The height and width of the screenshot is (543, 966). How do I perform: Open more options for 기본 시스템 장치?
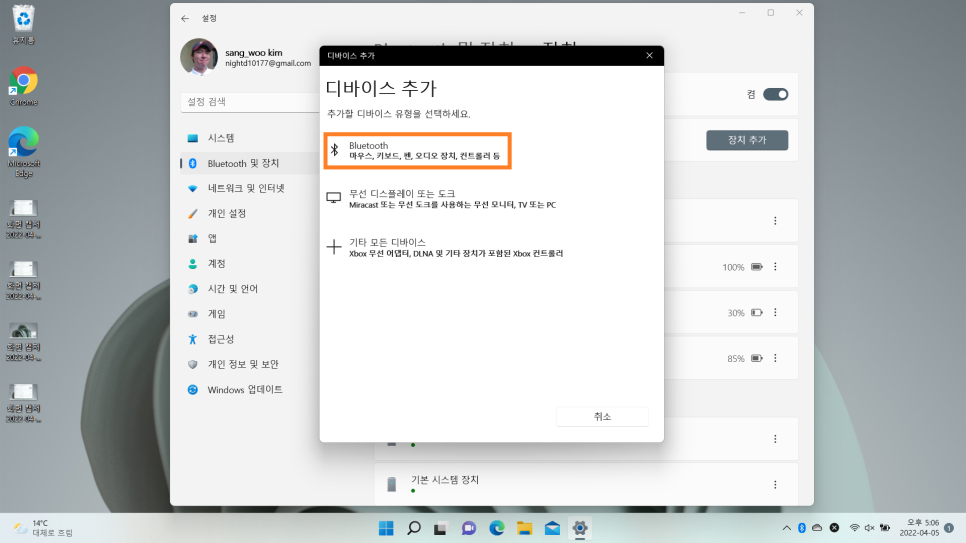pos(775,485)
